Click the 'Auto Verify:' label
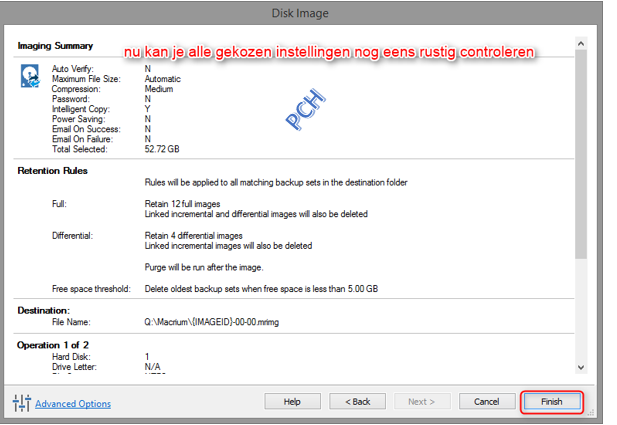 [x=73, y=69]
